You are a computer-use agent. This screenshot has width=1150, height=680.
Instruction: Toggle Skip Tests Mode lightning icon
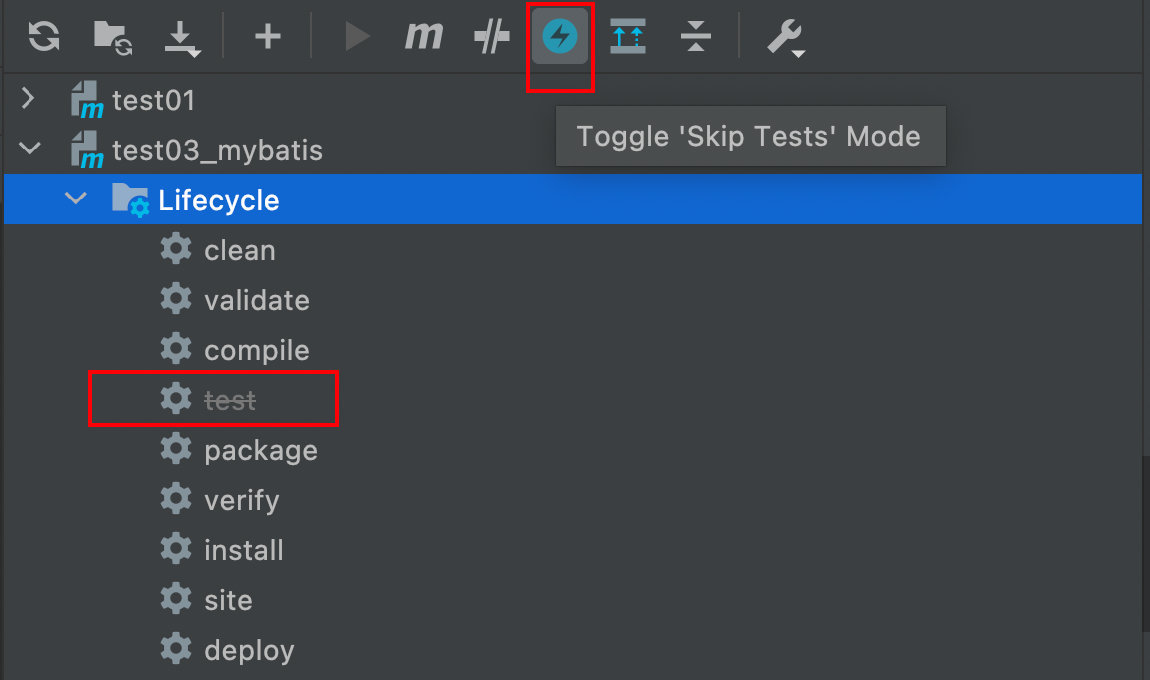(x=560, y=36)
